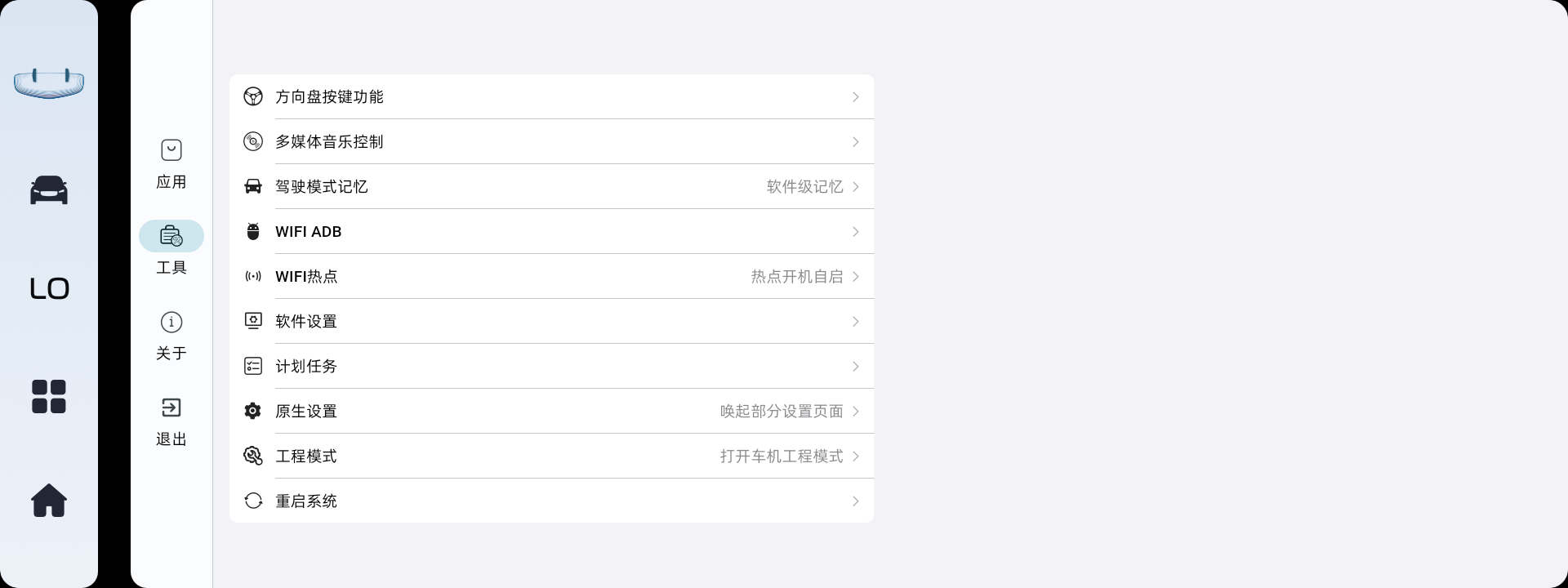Open the app grid in left dock
Image resolution: width=1568 pixels, height=588 pixels.
pos(49,397)
